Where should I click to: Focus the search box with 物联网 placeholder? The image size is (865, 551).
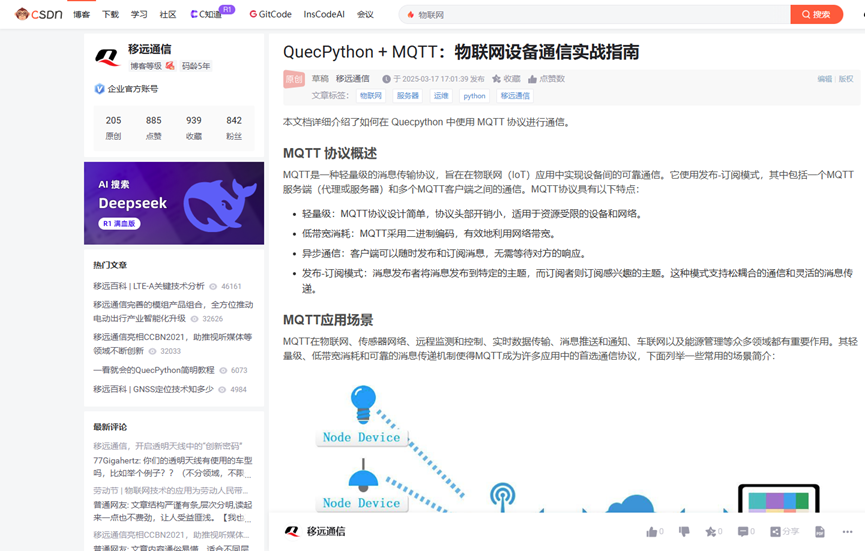point(594,14)
